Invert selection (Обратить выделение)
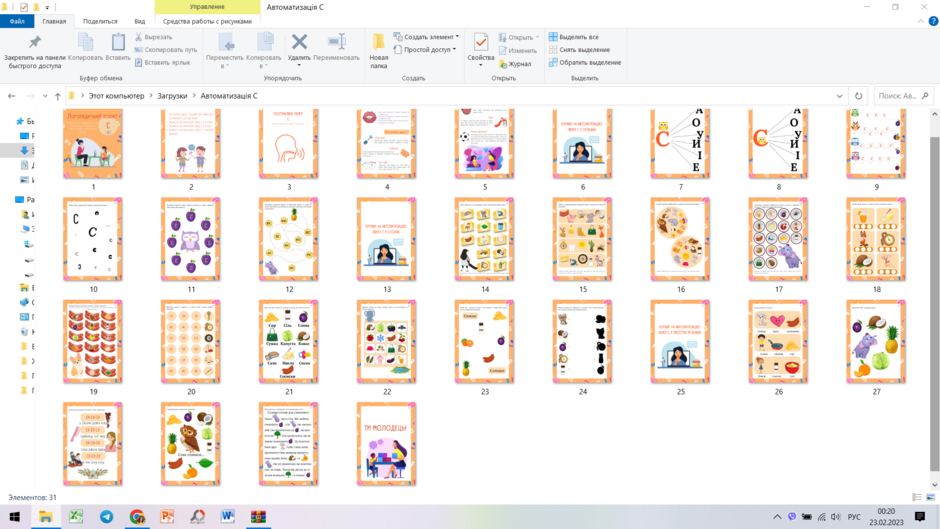The height and width of the screenshot is (529, 940). (585, 62)
